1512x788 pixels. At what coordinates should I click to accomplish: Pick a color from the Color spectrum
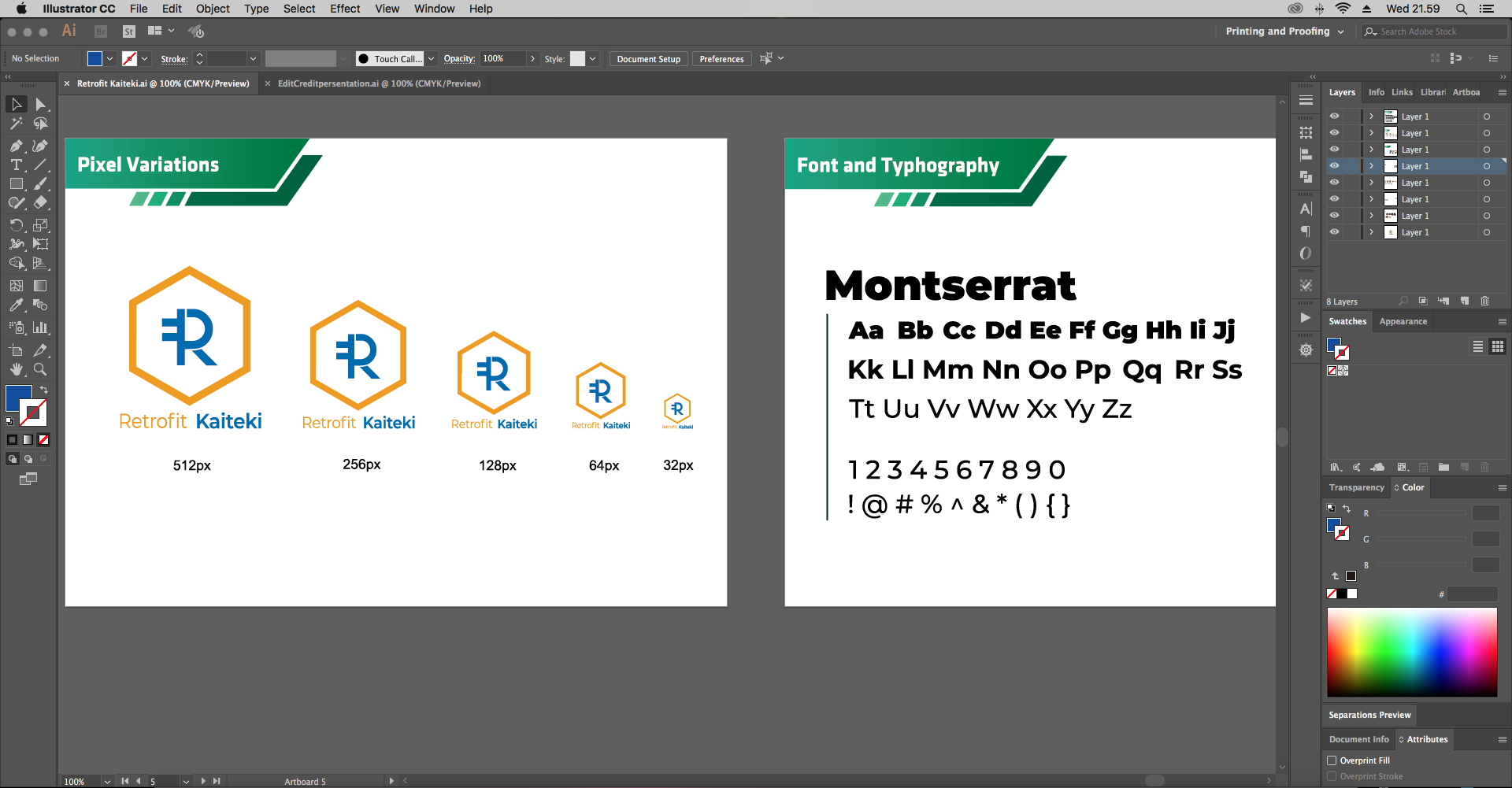pos(1412,652)
